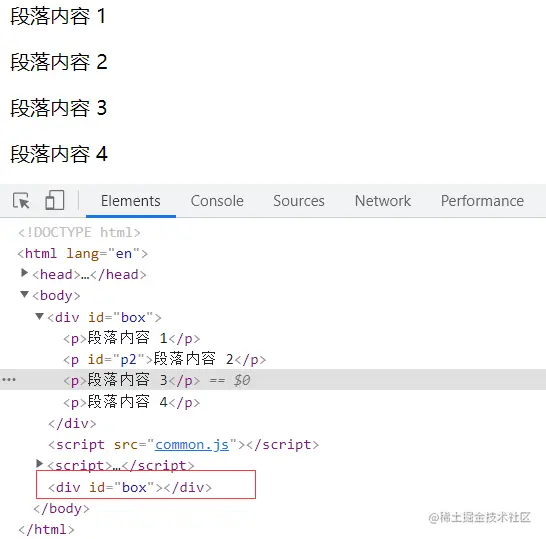Open the common.js source link
This screenshot has height=539, width=546.
(x=192, y=445)
